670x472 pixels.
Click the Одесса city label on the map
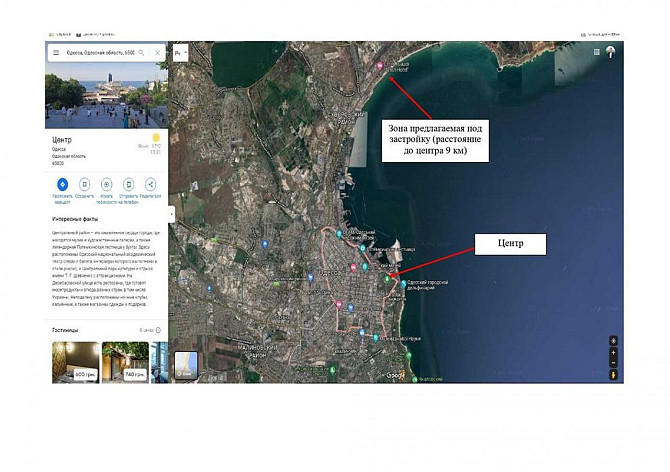(x=329, y=272)
